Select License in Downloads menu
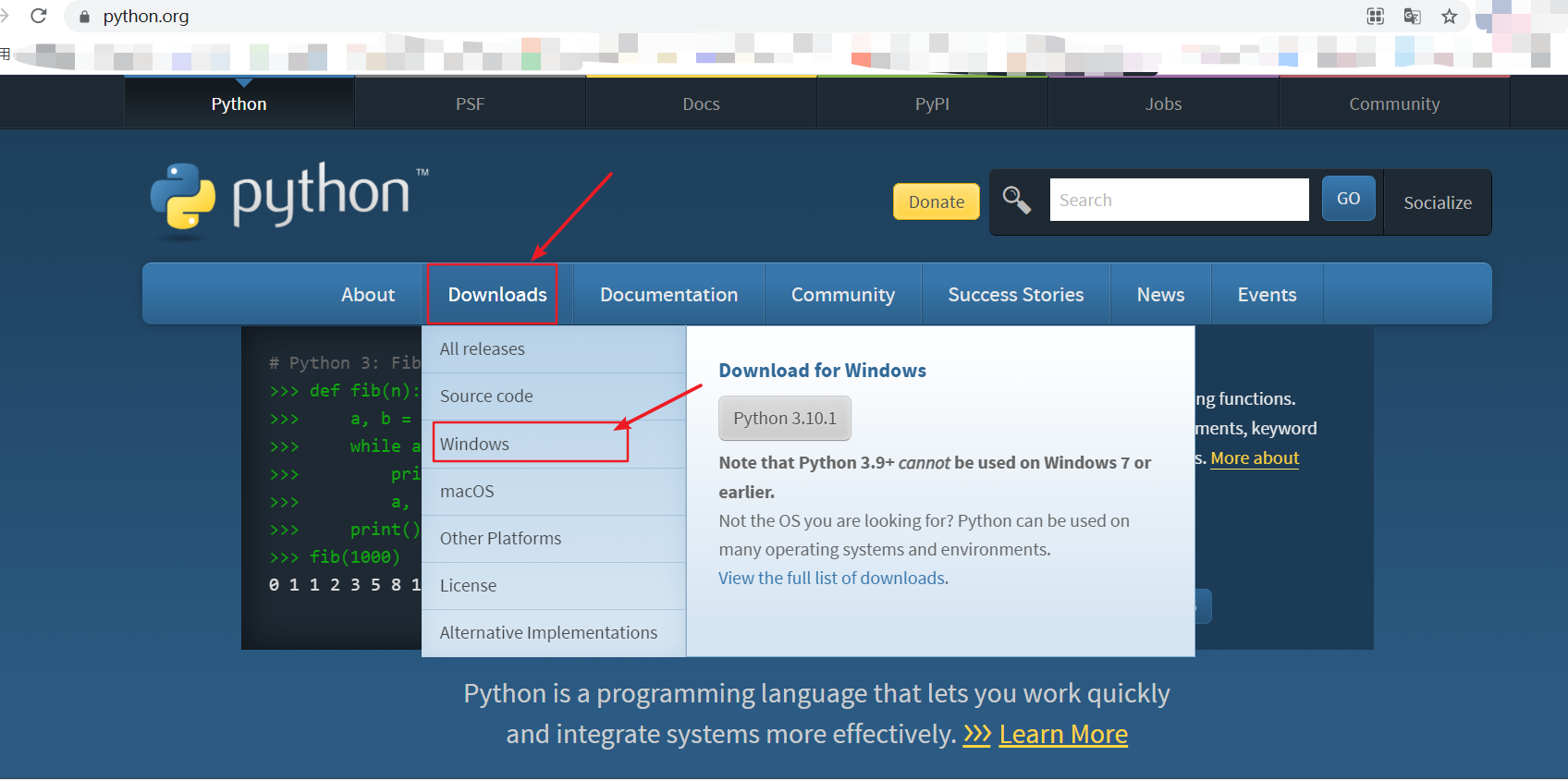The height and width of the screenshot is (781, 1568). pos(553,586)
